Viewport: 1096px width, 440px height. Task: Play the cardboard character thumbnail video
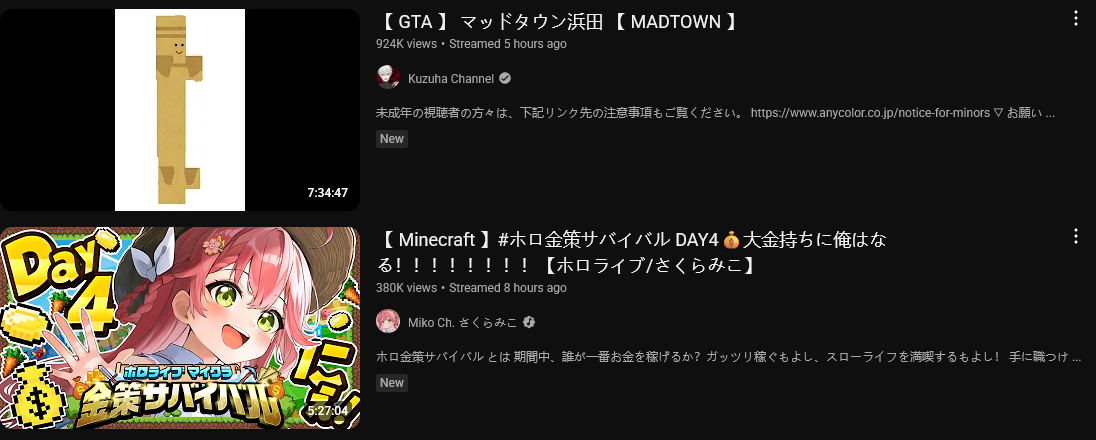[180, 110]
